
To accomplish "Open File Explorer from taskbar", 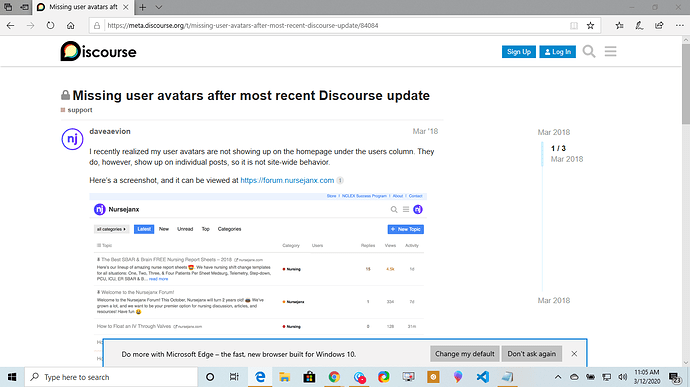I will point(285,377).
